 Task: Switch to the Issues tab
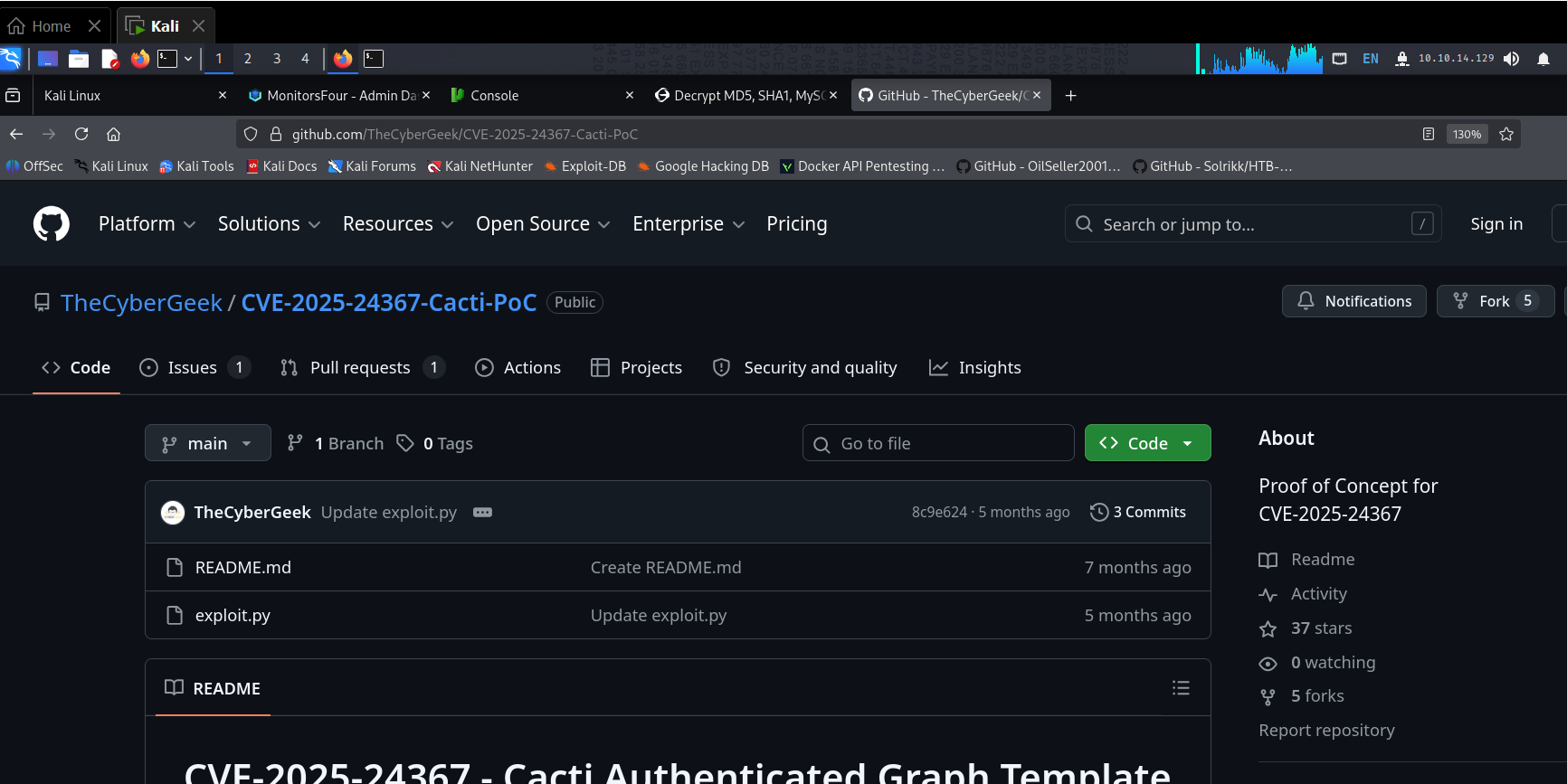[x=195, y=367]
